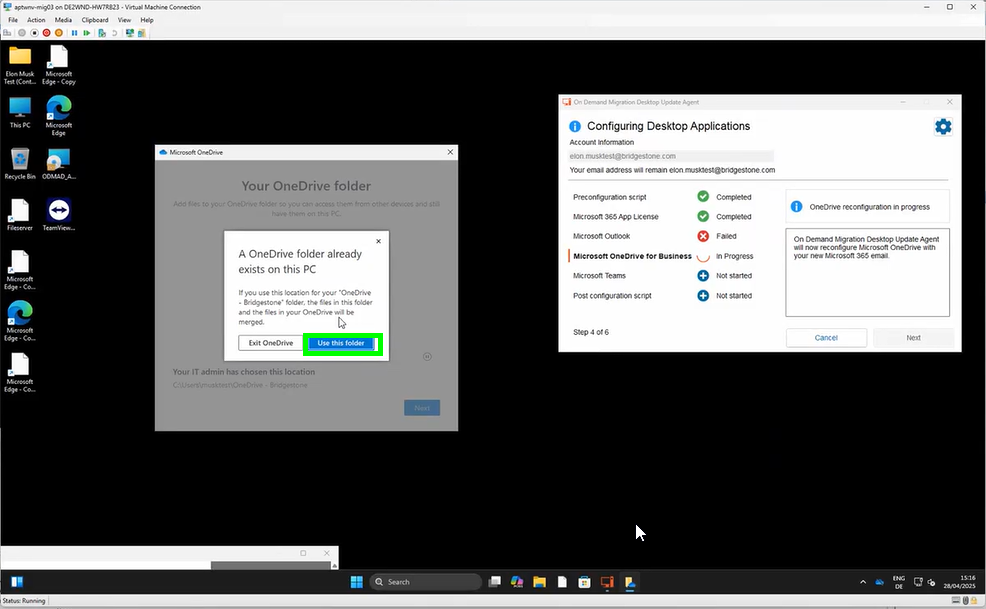Screen dimensions: 986x609
Task: Select the ODMAD_A... desktop icon
Action: point(59,164)
